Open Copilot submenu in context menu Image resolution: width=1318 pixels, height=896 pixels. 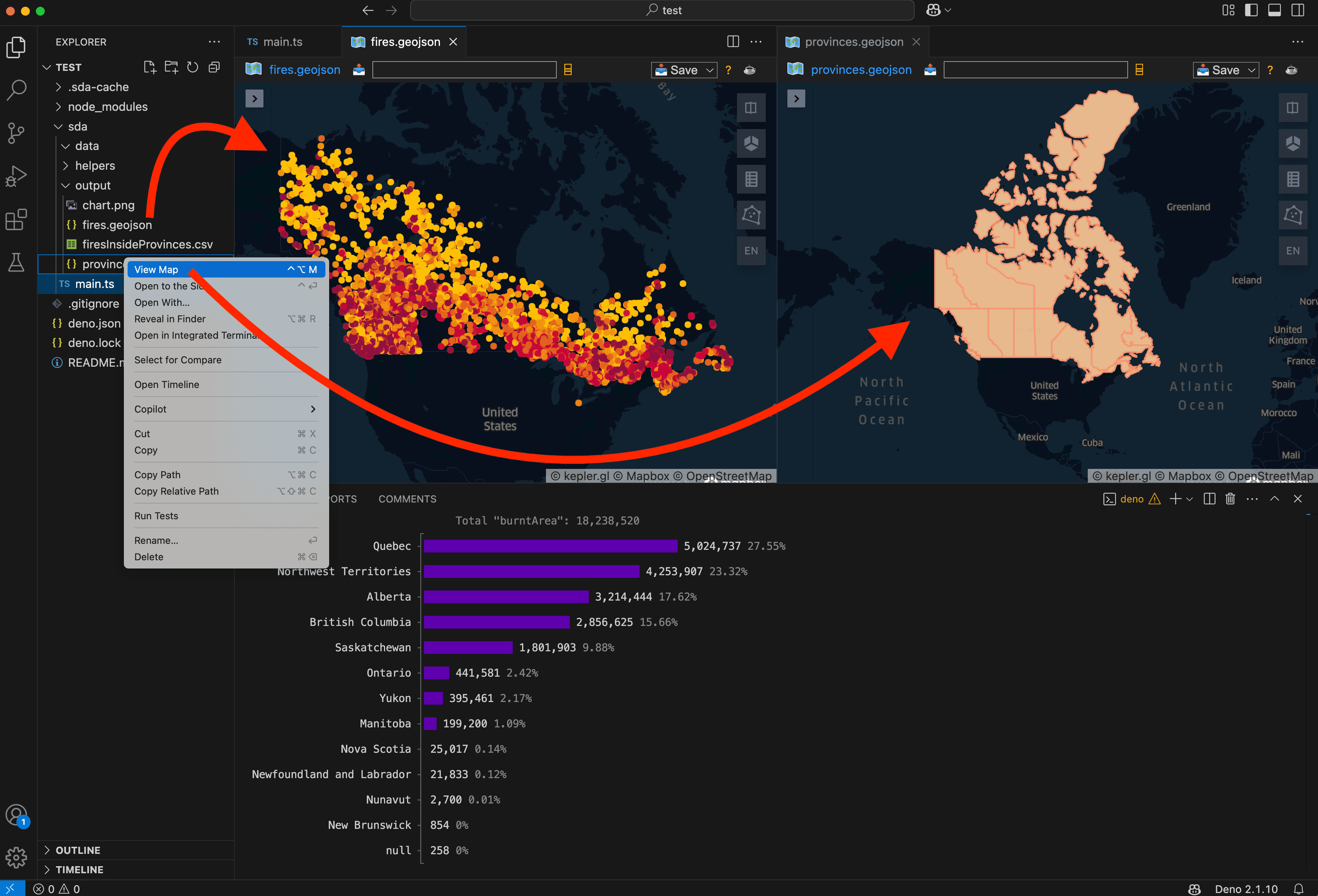click(x=226, y=409)
